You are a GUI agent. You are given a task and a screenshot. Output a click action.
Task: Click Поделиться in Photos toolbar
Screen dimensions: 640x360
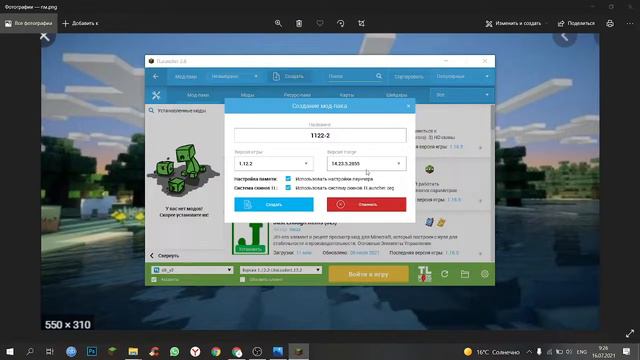[x=576, y=23]
